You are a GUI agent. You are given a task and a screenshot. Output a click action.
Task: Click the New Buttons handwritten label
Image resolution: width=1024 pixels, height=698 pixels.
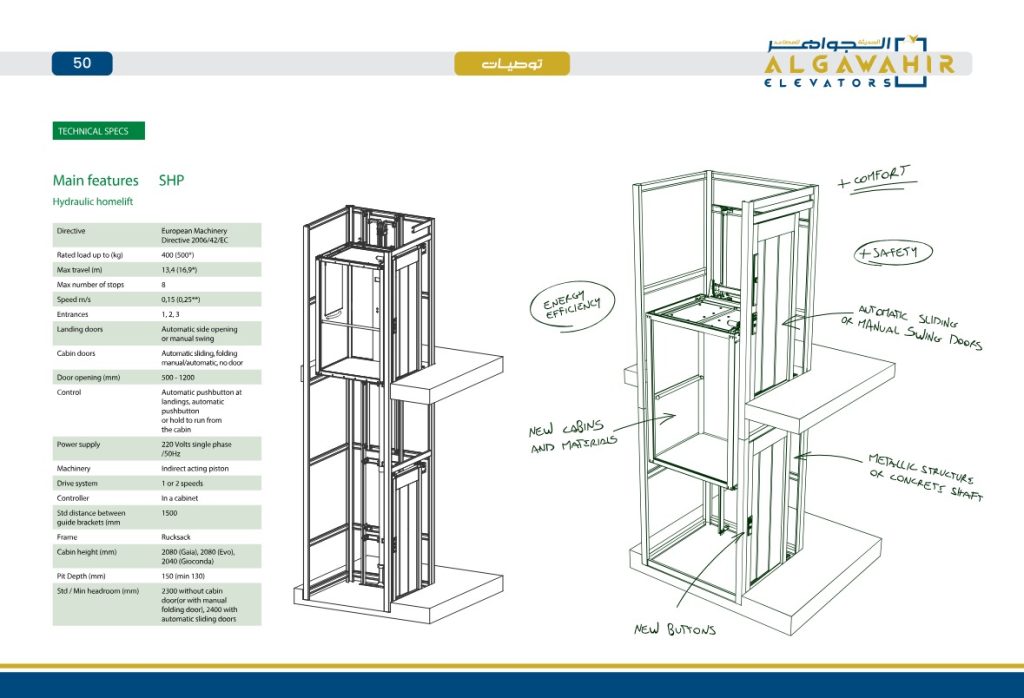[675, 630]
